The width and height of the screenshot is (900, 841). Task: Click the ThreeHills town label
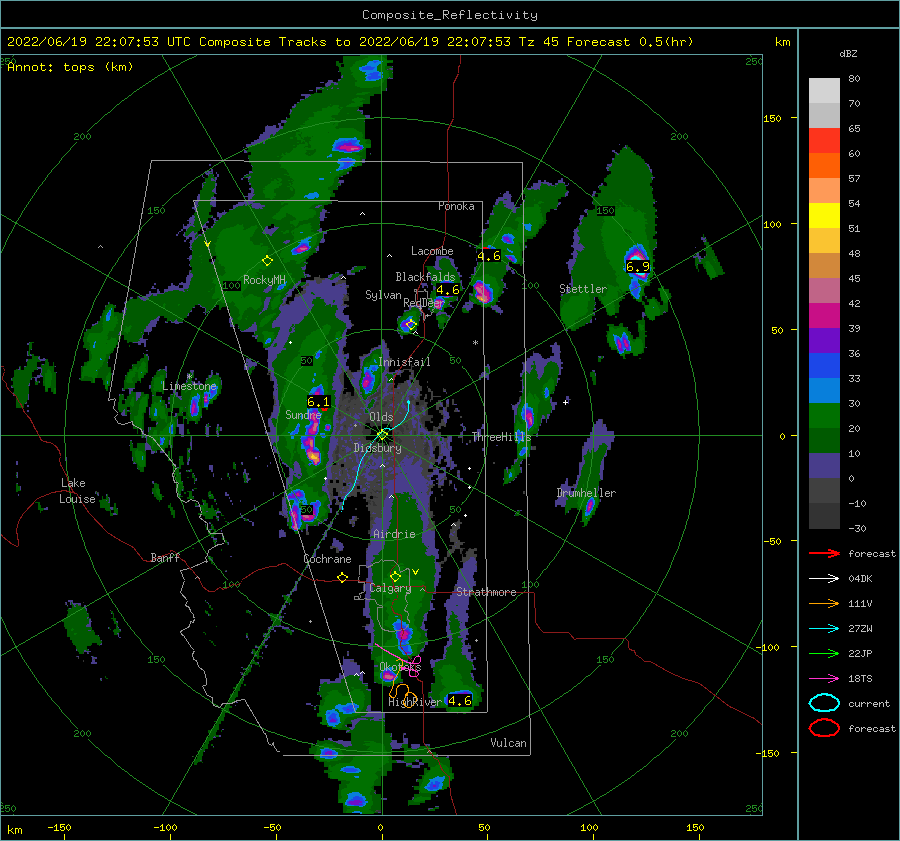click(x=501, y=437)
